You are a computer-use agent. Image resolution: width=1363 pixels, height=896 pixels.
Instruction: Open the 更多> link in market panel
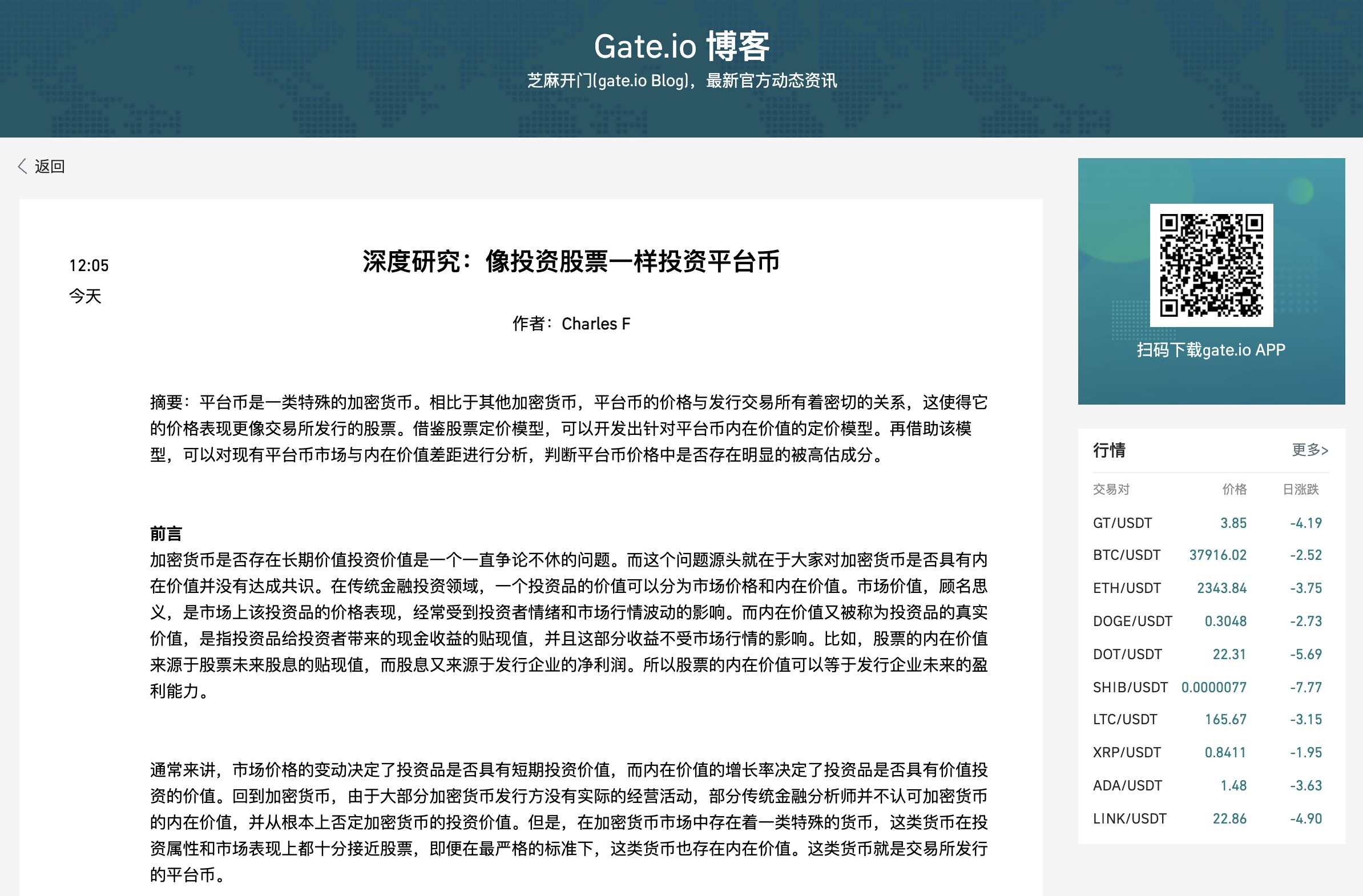1310,450
